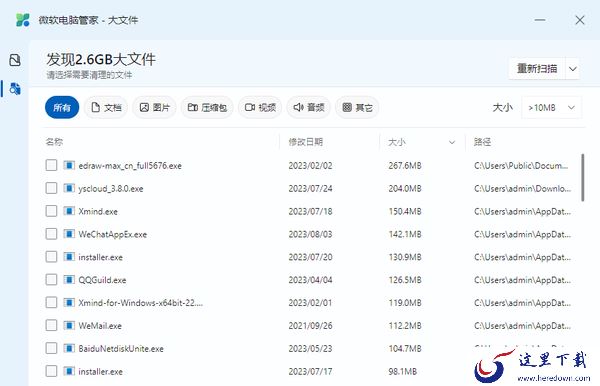Toggle sort arrow on 大小 column
This screenshot has width=600, height=386.
(x=452, y=142)
